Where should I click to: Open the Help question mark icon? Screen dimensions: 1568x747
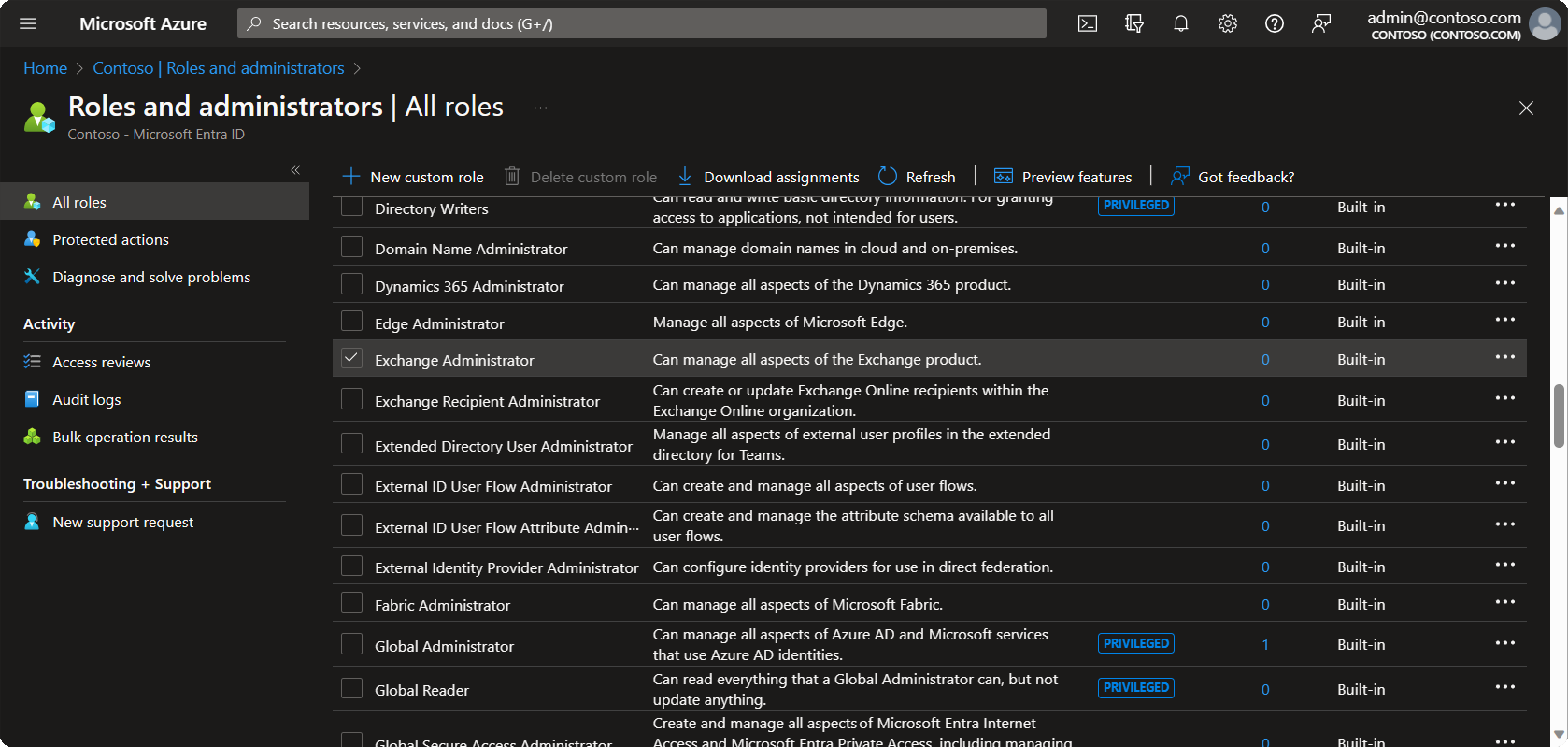1275,23
